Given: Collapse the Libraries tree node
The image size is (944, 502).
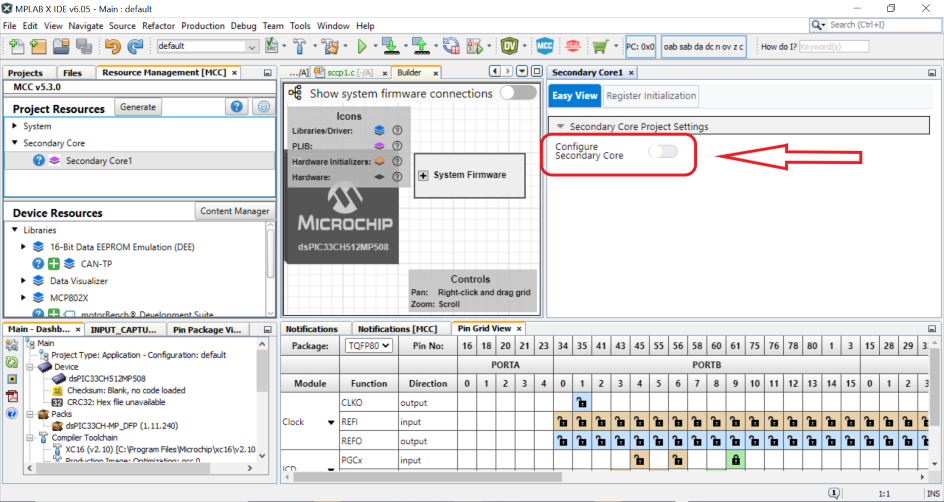Looking at the screenshot, I should tap(15, 230).
